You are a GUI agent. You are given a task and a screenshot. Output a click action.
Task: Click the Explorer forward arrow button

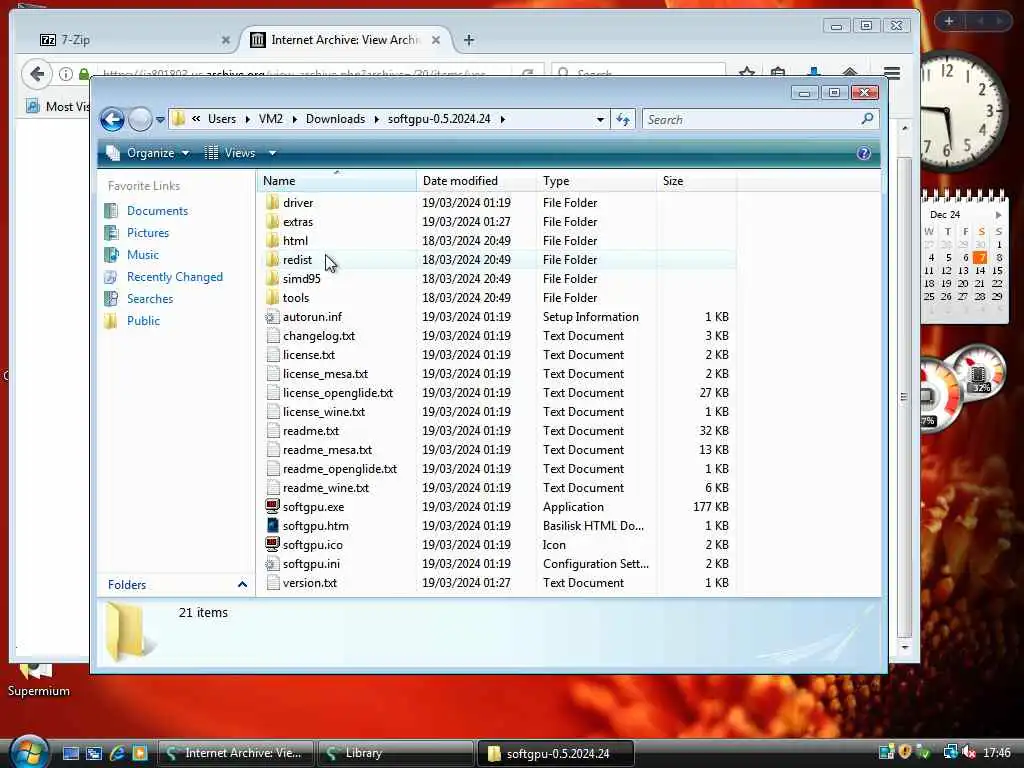coord(140,120)
